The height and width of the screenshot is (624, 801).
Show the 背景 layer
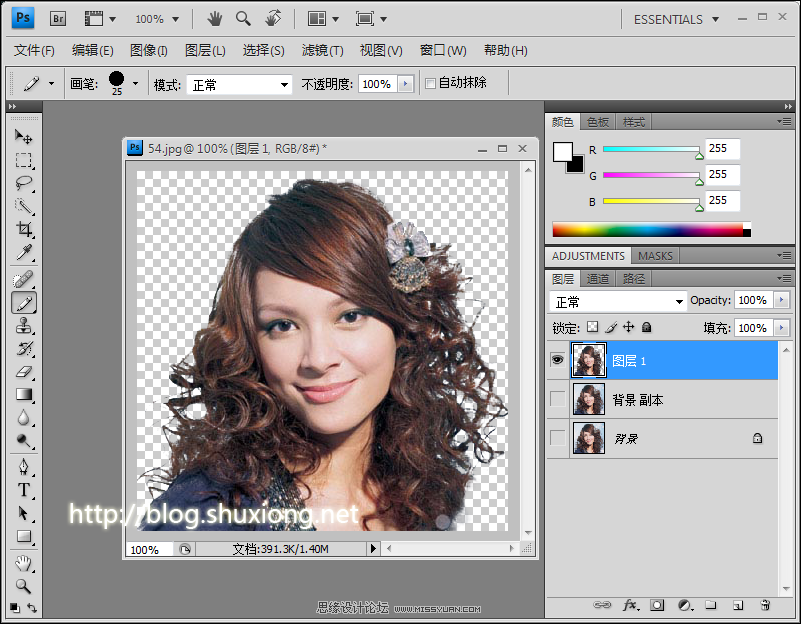pyautogui.click(x=557, y=438)
